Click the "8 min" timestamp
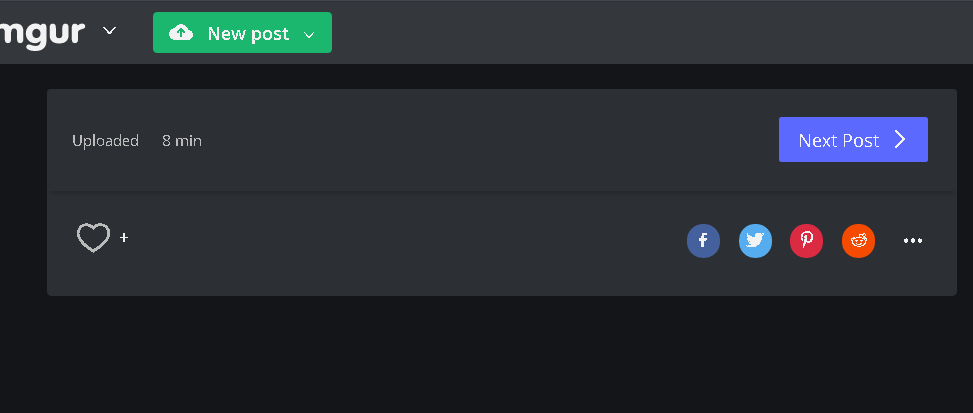The image size is (973, 413). 182,141
